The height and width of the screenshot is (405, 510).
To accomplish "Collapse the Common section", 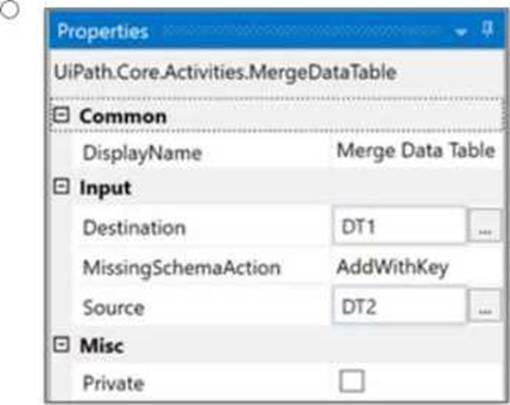I will click(x=61, y=115).
